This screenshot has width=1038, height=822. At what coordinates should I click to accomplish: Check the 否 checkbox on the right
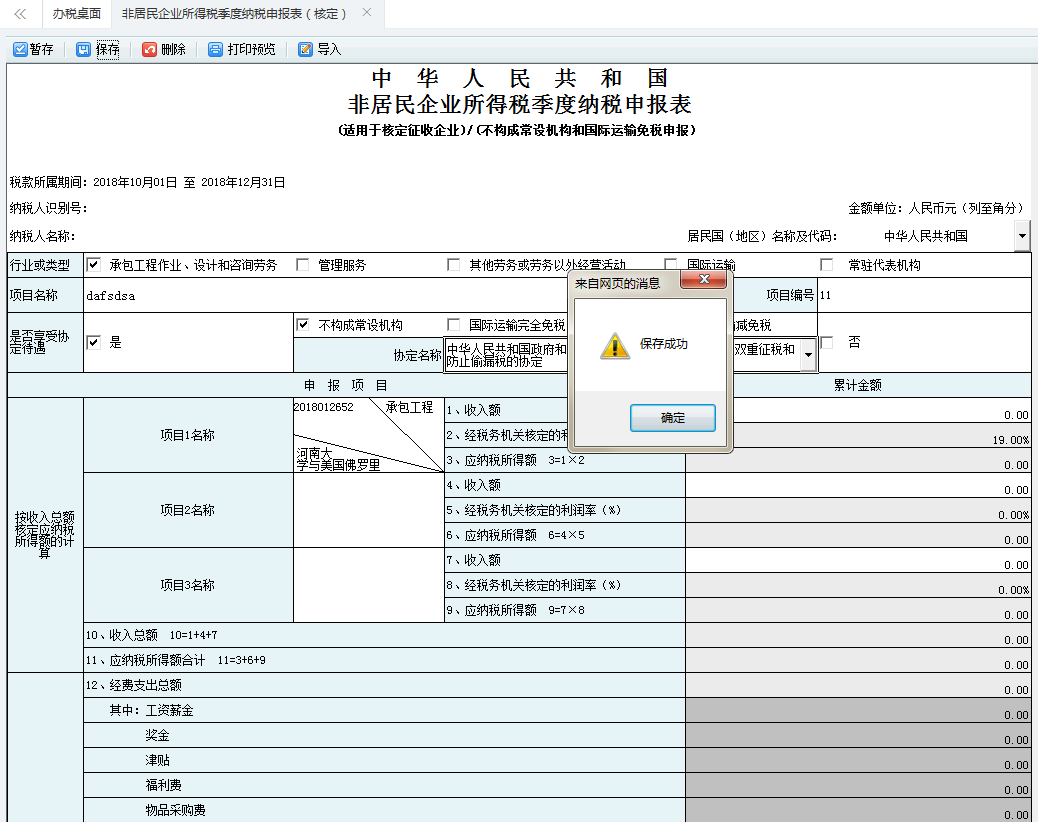pos(826,342)
